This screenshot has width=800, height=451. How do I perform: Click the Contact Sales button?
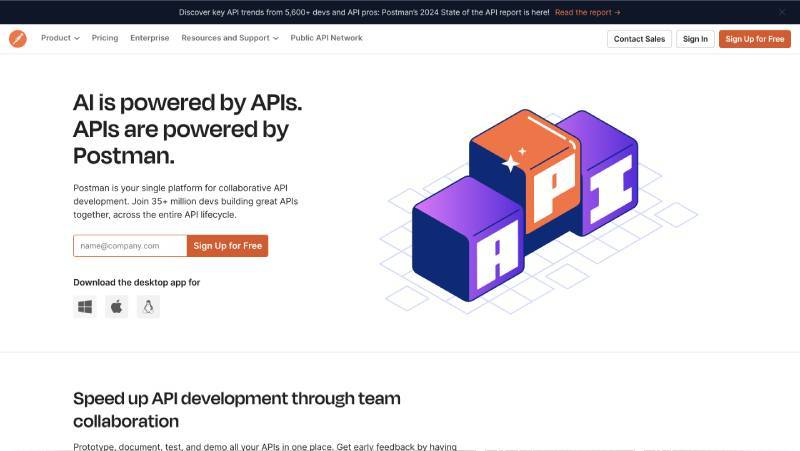(x=639, y=39)
